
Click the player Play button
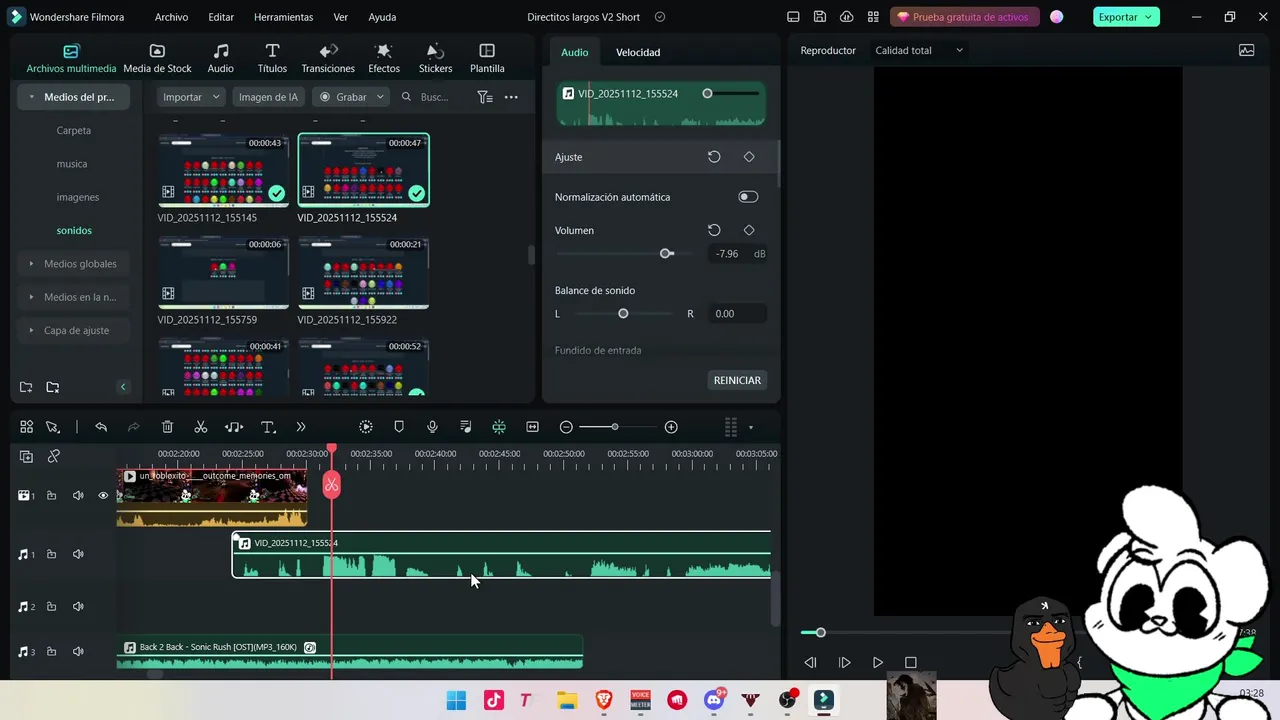click(x=877, y=662)
